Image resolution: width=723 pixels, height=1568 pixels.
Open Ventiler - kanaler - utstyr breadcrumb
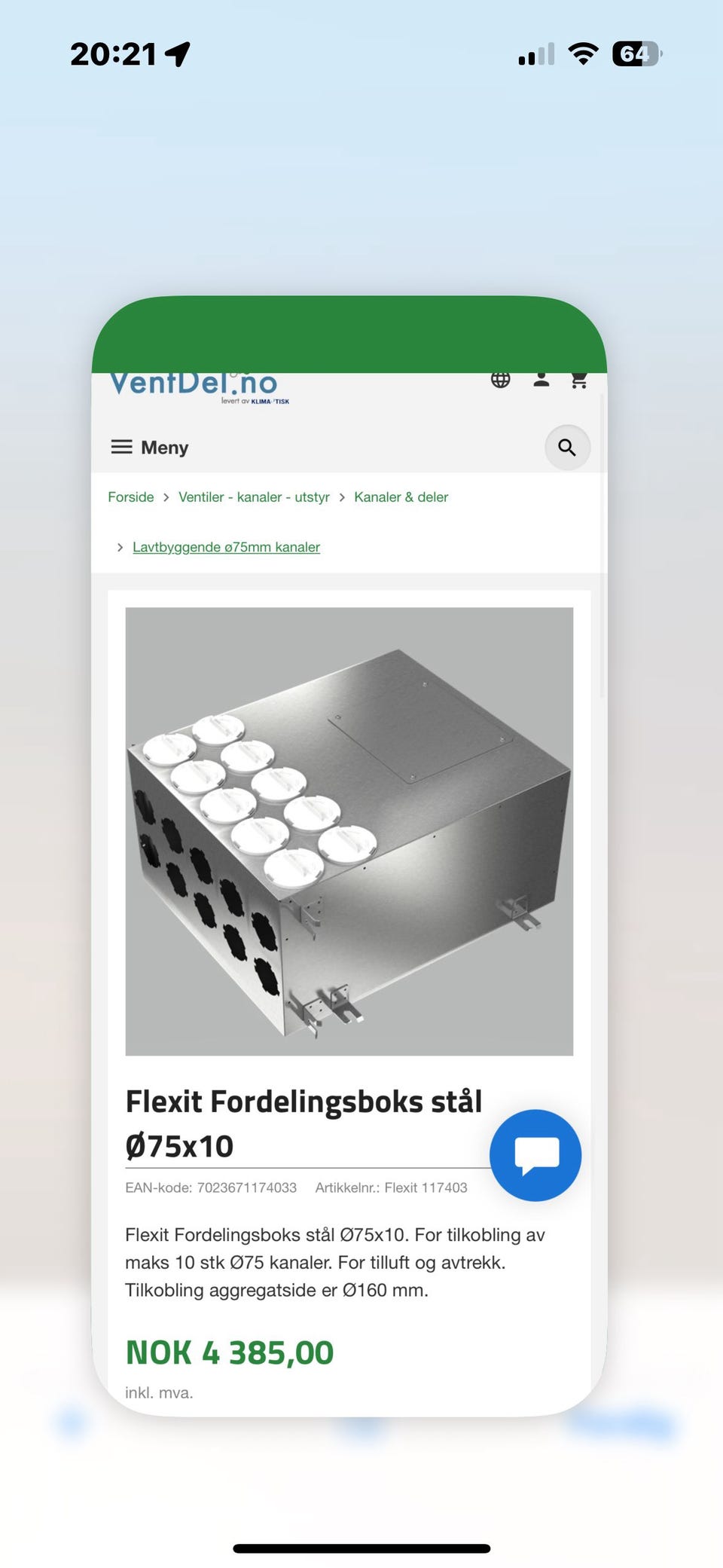click(x=254, y=497)
